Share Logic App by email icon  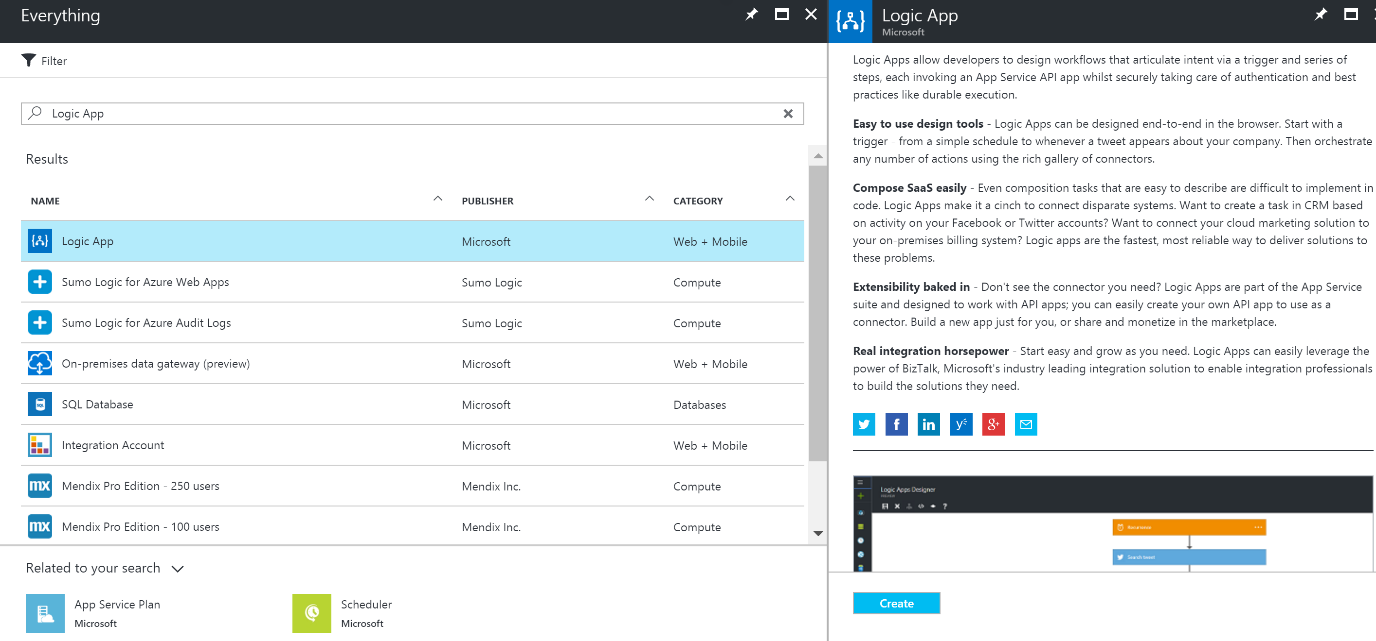click(x=1025, y=425)
